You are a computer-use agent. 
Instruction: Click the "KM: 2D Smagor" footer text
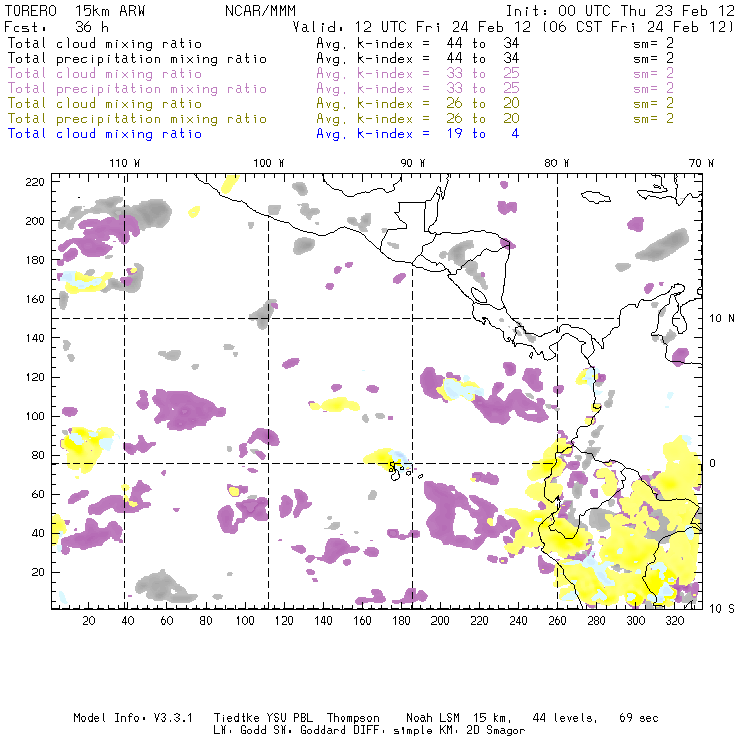click(x=480, y=731)
